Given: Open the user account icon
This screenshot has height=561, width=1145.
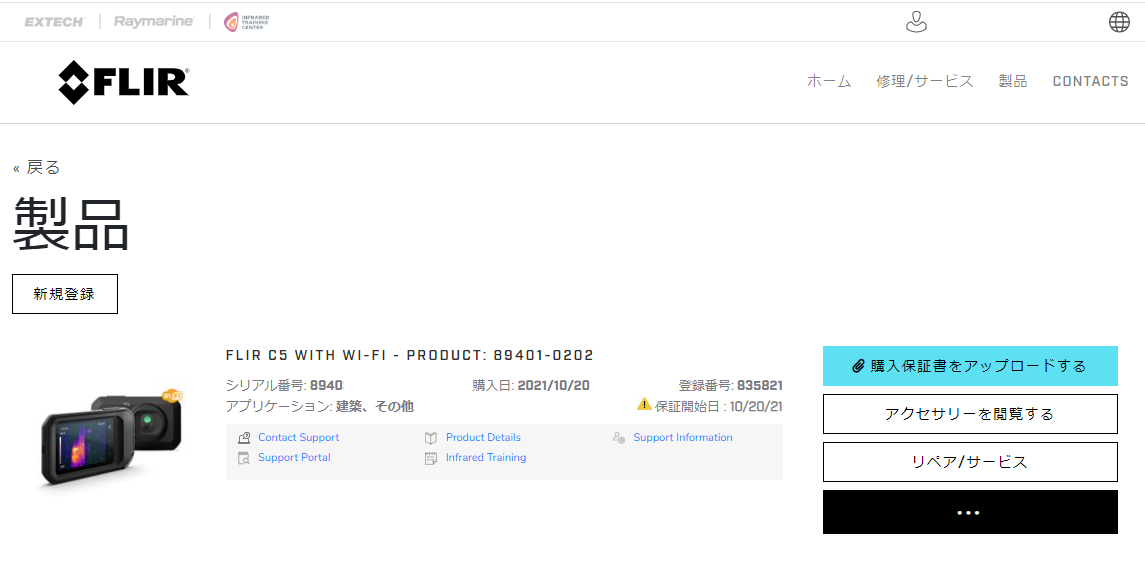Looking at the screenshot, I should 916,21.
